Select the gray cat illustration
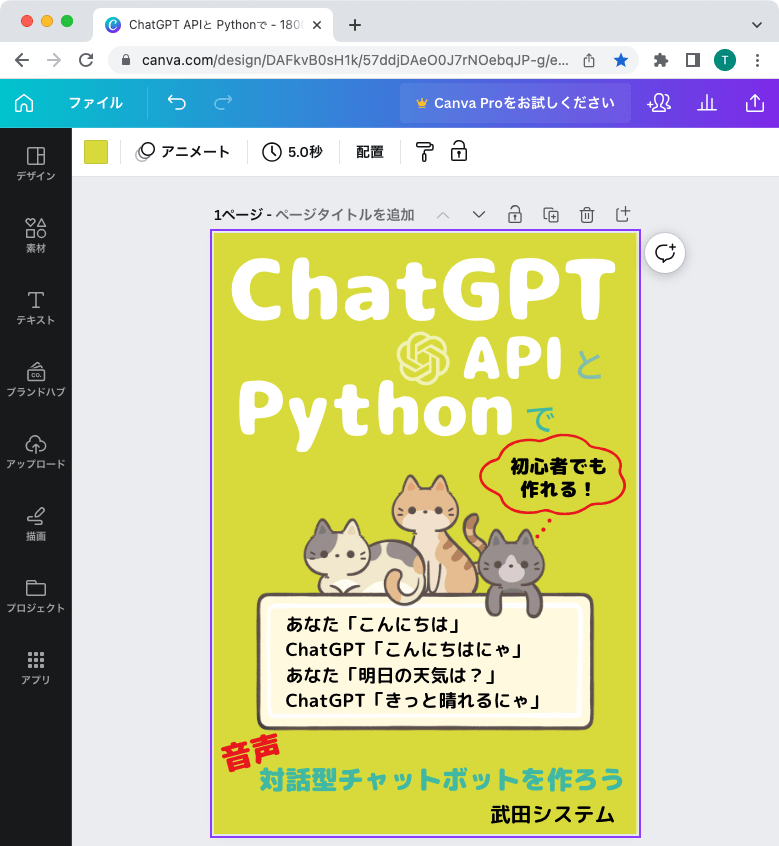This screenshot has width=779, height=846. tap(511, 572)
